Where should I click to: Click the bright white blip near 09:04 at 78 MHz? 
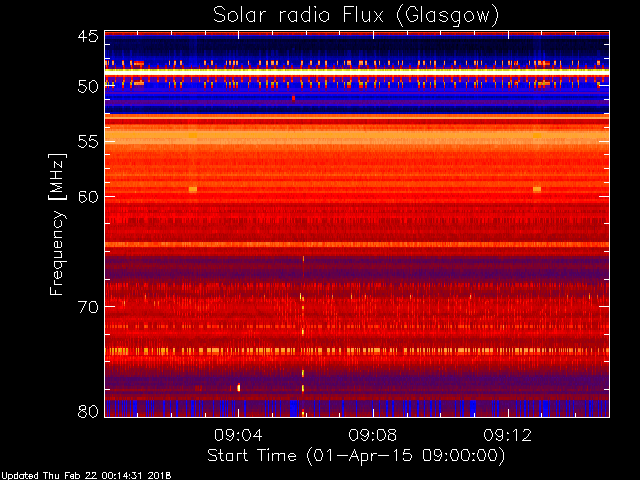click(239, 388)
